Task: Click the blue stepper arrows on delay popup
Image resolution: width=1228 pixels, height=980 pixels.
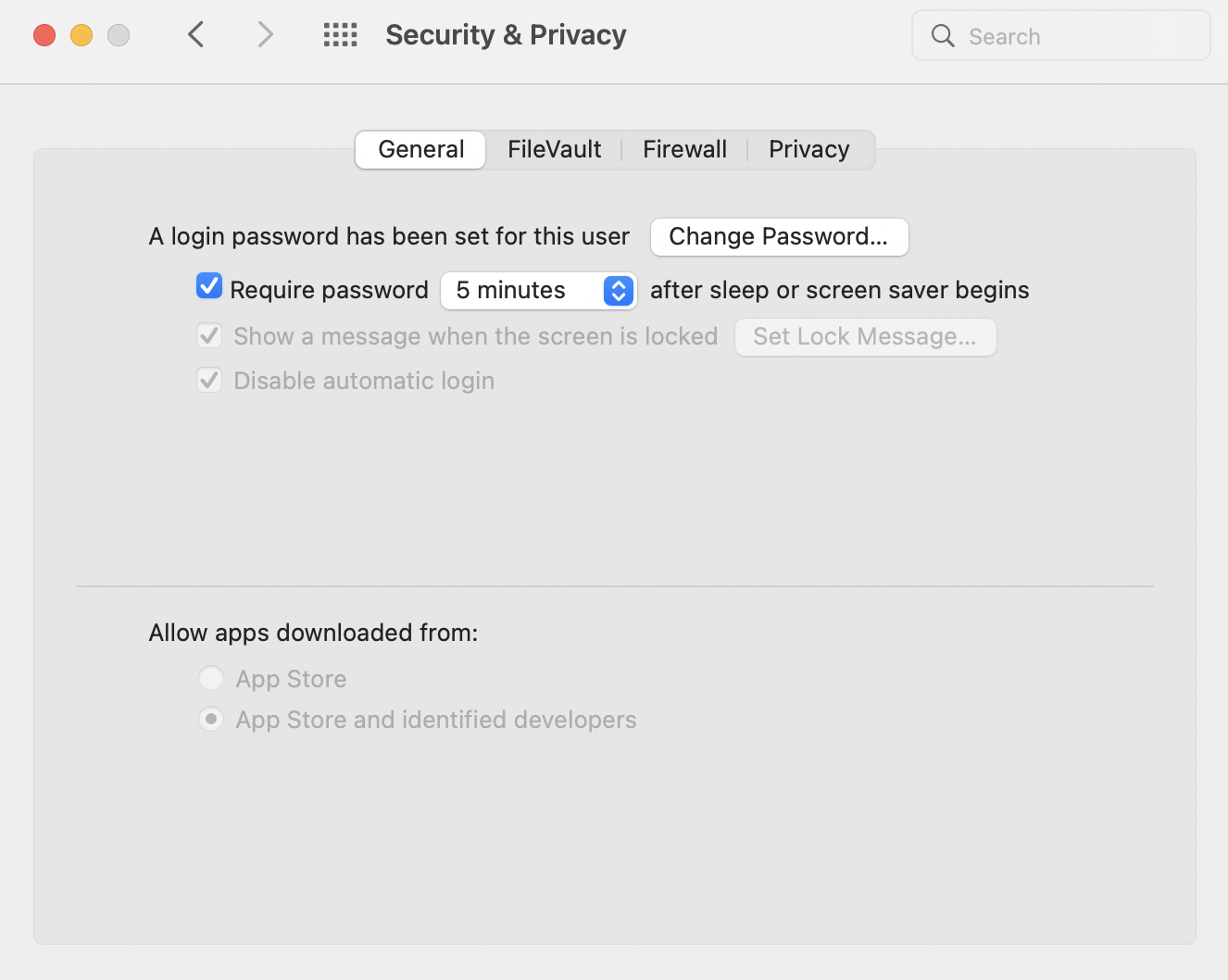Action: (x=619, y=291)
